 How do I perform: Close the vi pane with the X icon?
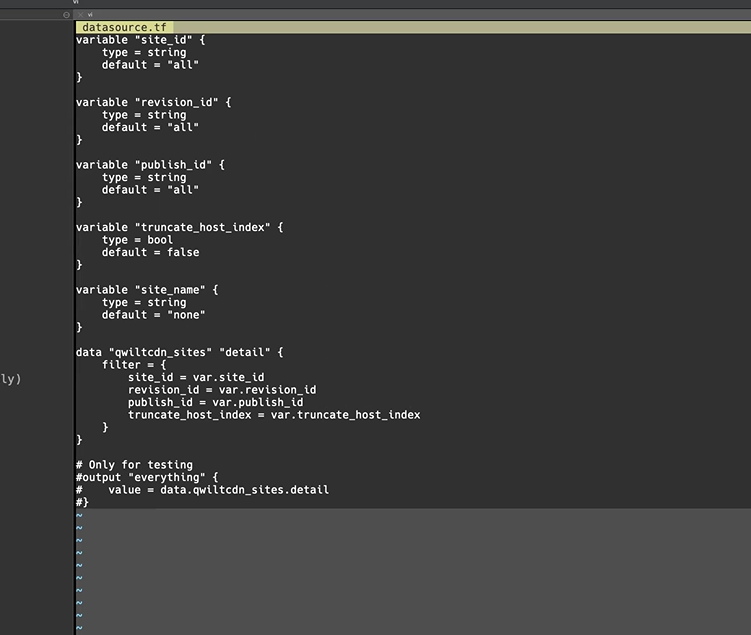coord(80,15)
